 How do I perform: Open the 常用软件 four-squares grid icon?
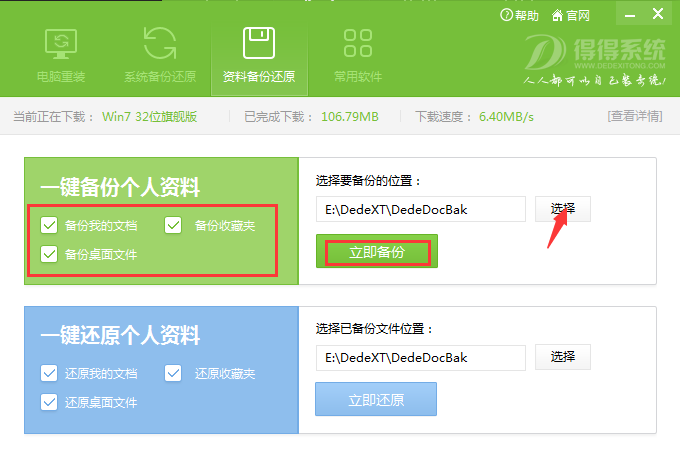(357, 44)
